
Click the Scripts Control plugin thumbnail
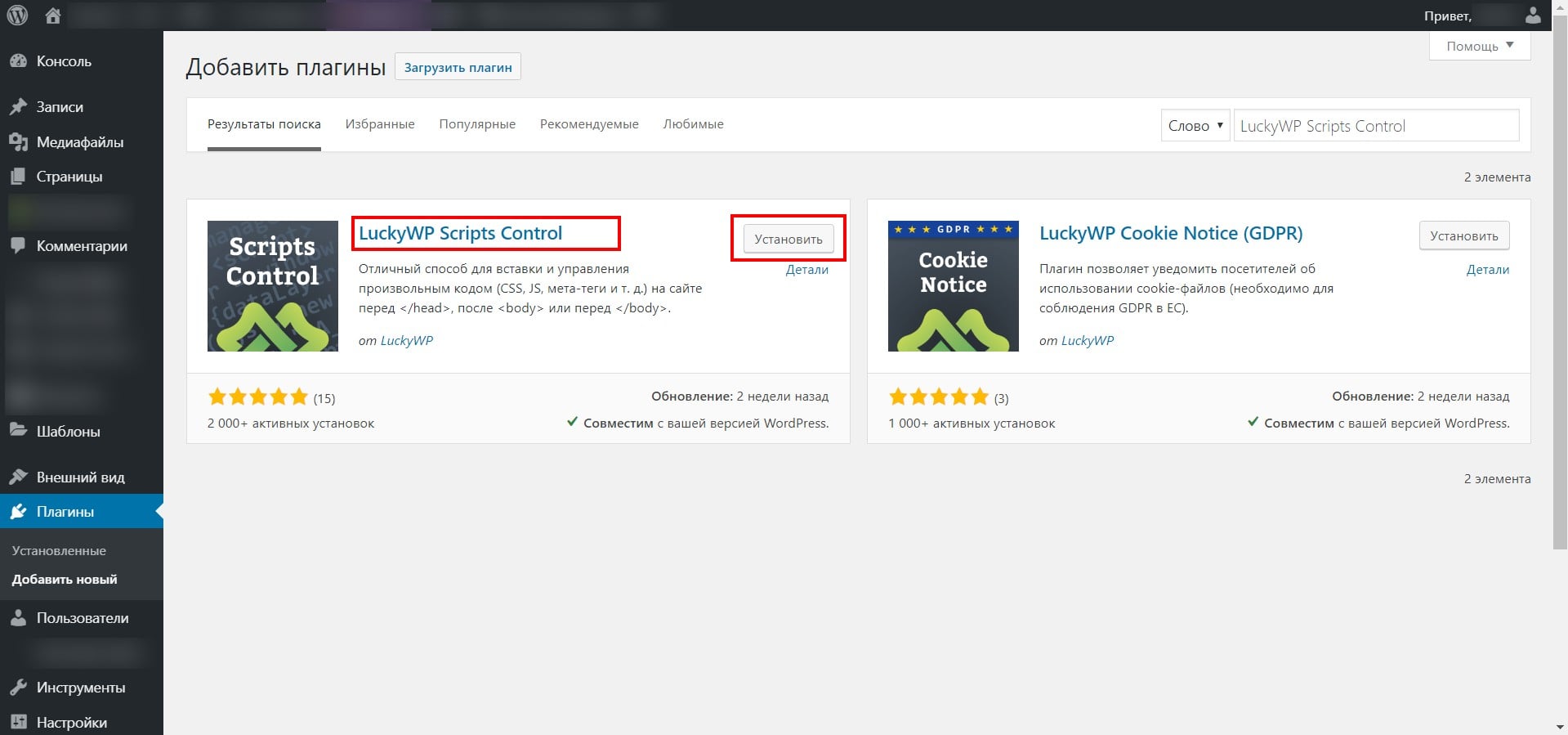272,286
